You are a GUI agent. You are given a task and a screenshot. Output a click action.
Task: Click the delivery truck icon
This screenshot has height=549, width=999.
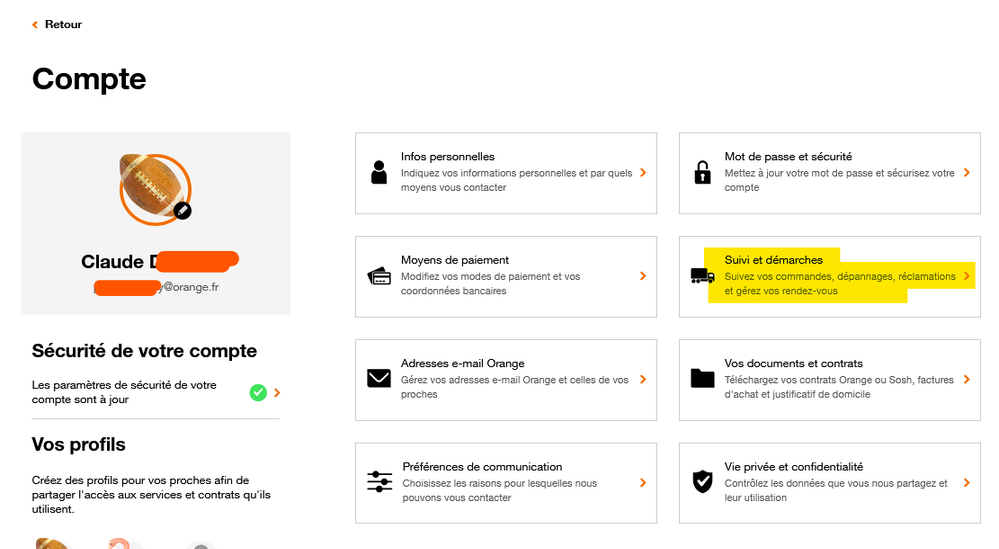(703, 276)
